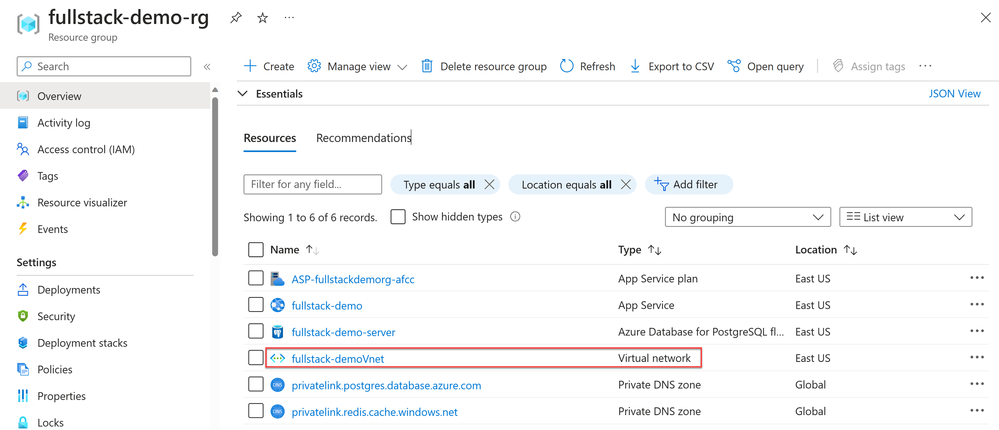The width and height of the screenshot is (999, 430).
Task: Expand the Manage view menu
Action: pyautogui.click(x=357, y=66)
